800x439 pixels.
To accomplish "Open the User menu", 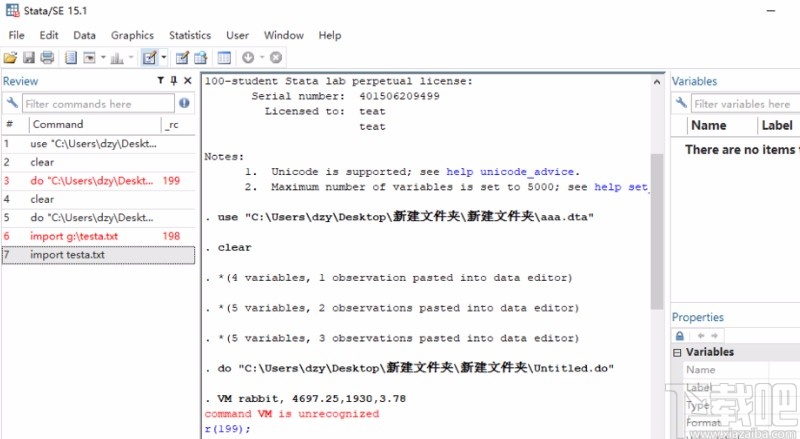I will [237, 35].
